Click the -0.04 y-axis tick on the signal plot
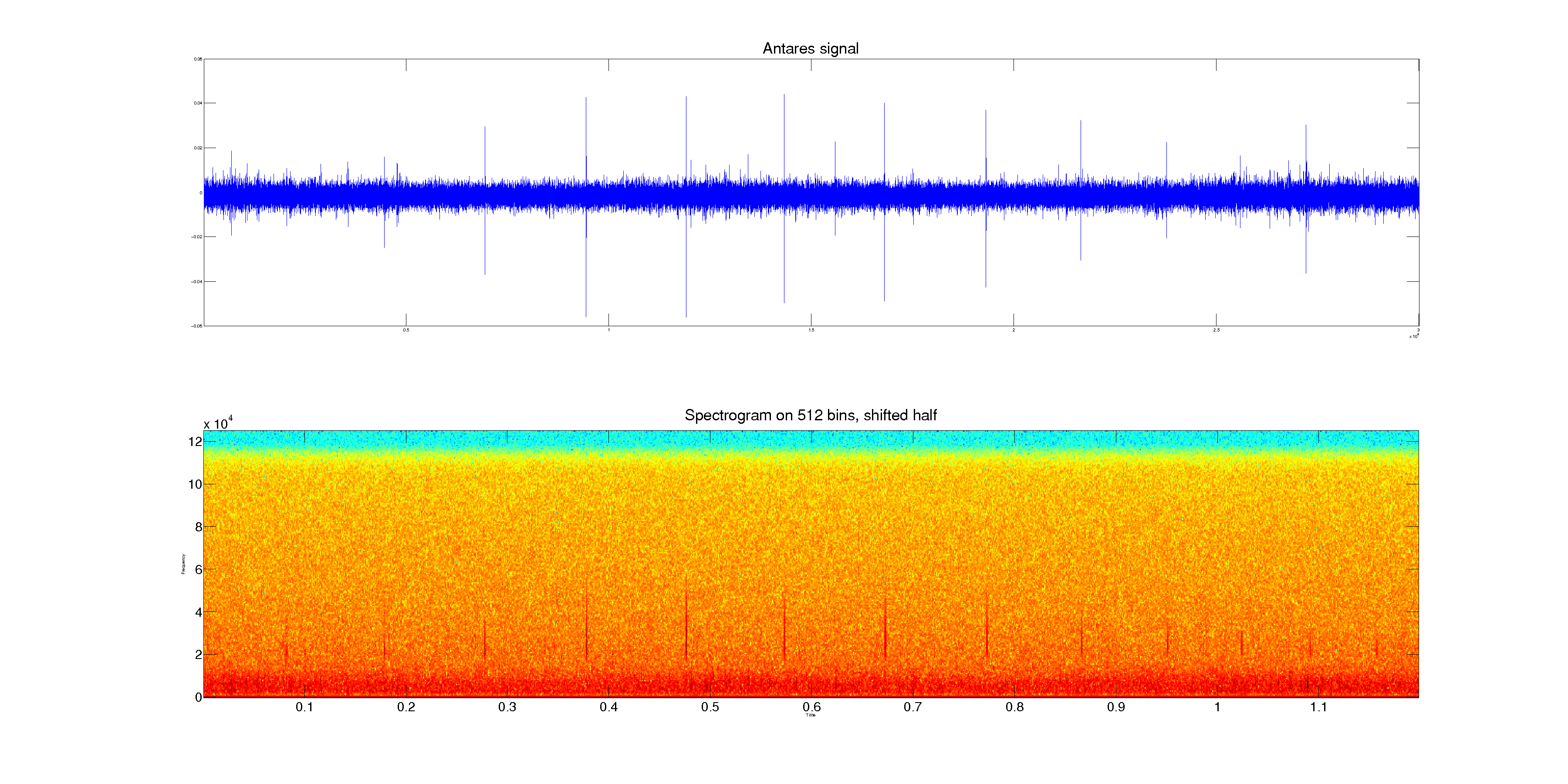The height and width of the screenshot is (784, 1568). (x=196, y=282)
